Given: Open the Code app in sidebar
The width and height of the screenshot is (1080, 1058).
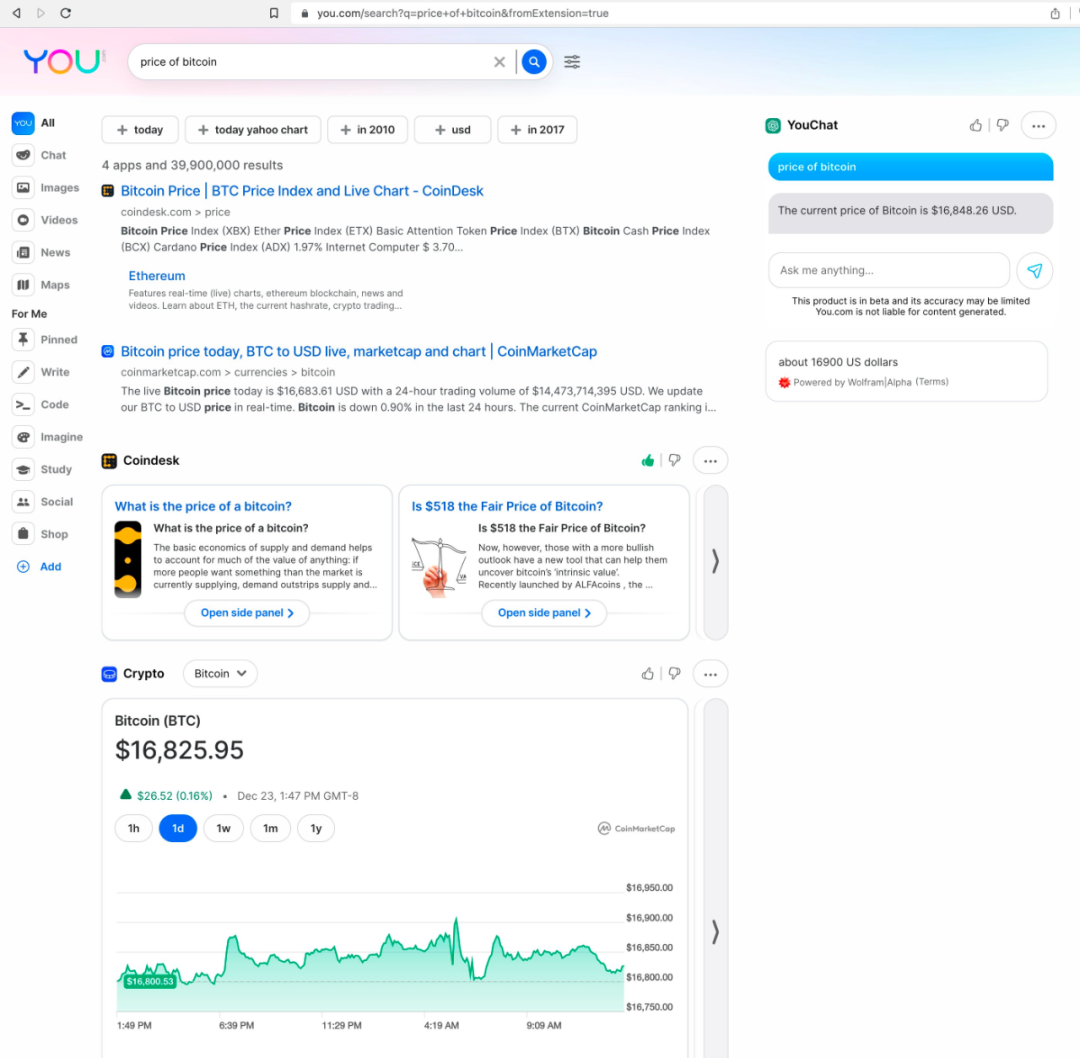Looking at the screenshot, I should 41,404.
